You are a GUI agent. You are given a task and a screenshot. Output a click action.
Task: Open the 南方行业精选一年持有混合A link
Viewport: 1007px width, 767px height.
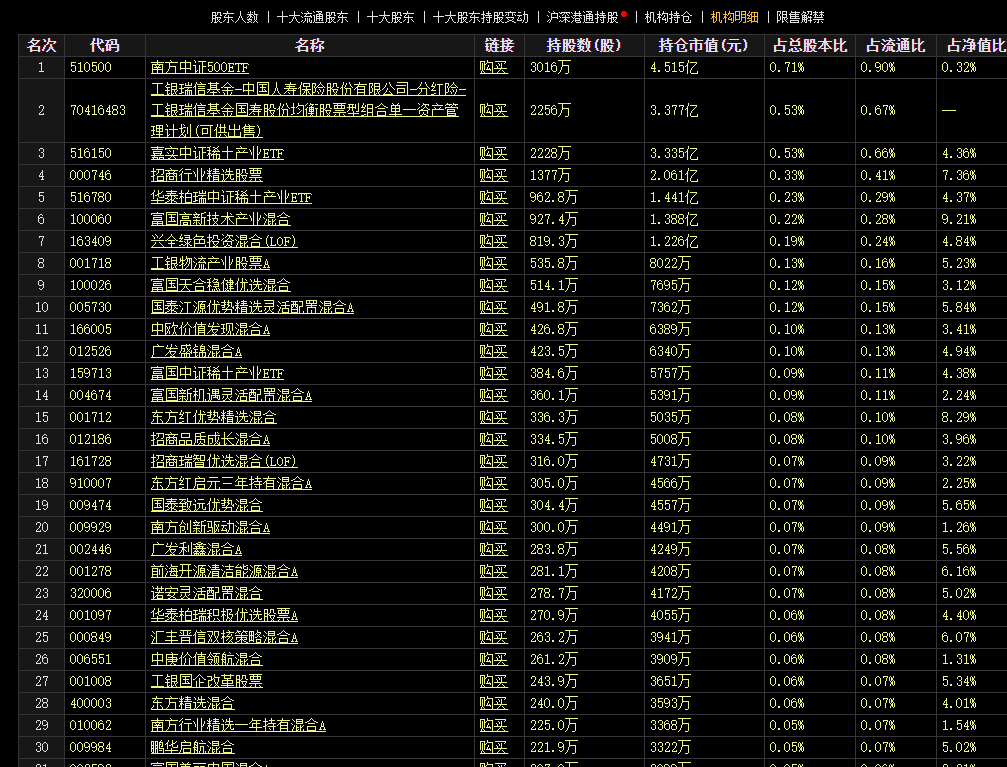coord(238,725)
